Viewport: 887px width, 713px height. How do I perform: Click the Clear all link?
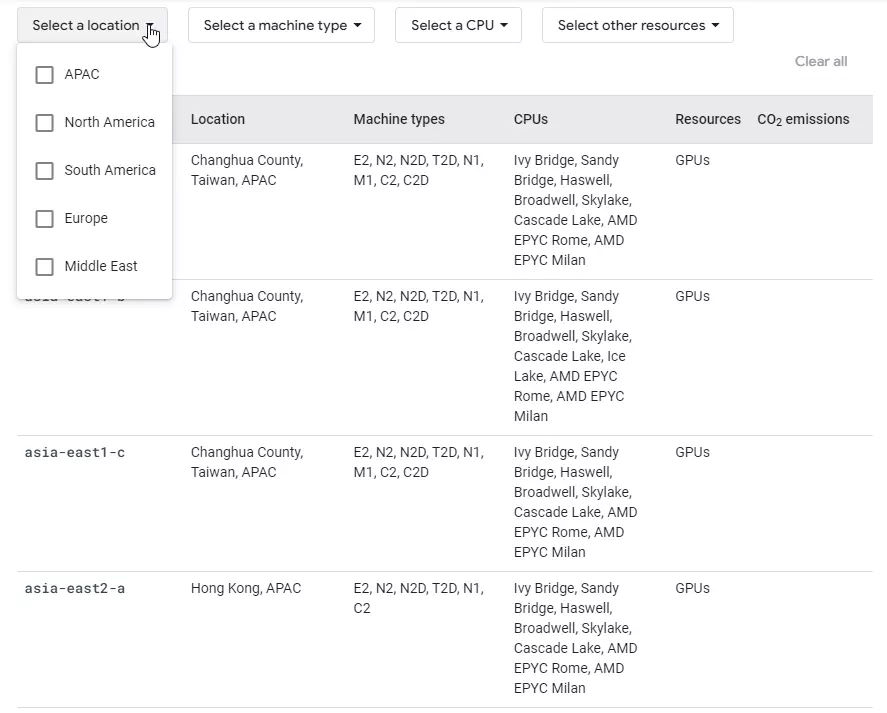pyautogui.click(x=820, y=61)
